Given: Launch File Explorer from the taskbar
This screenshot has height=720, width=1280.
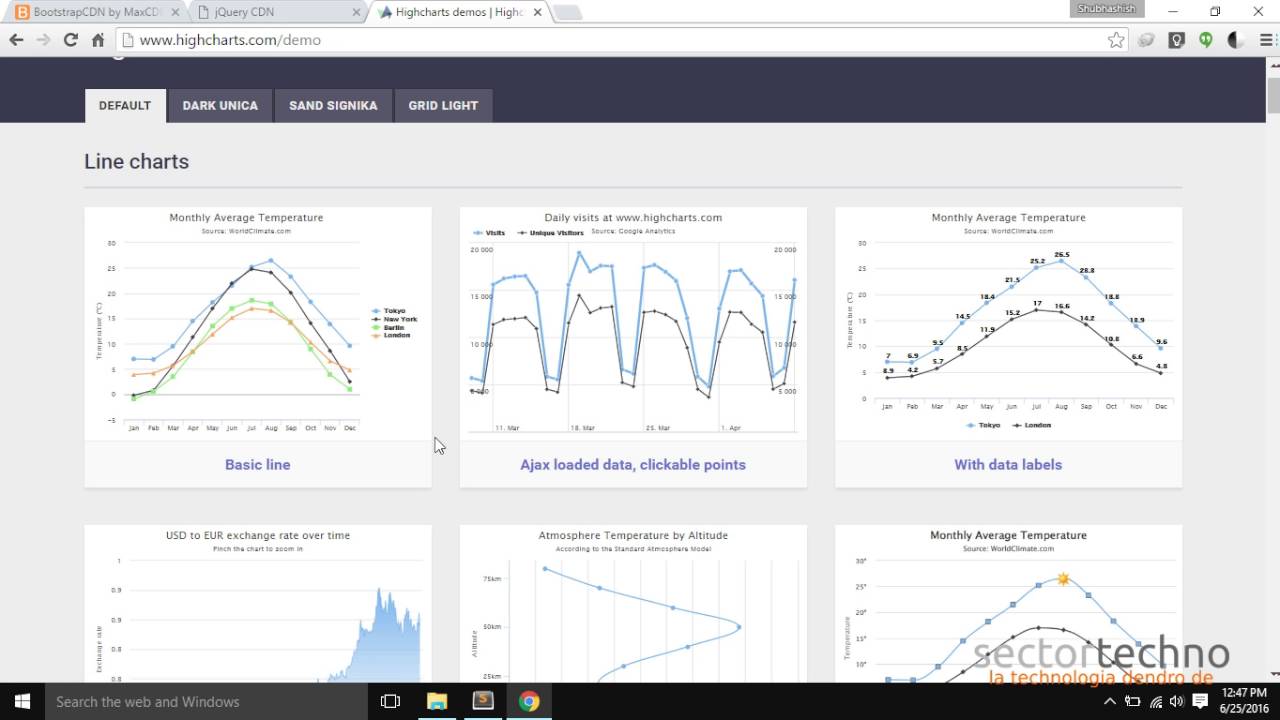Looking at the screenshot, I should pyautogui.click(x=437, y=701).
